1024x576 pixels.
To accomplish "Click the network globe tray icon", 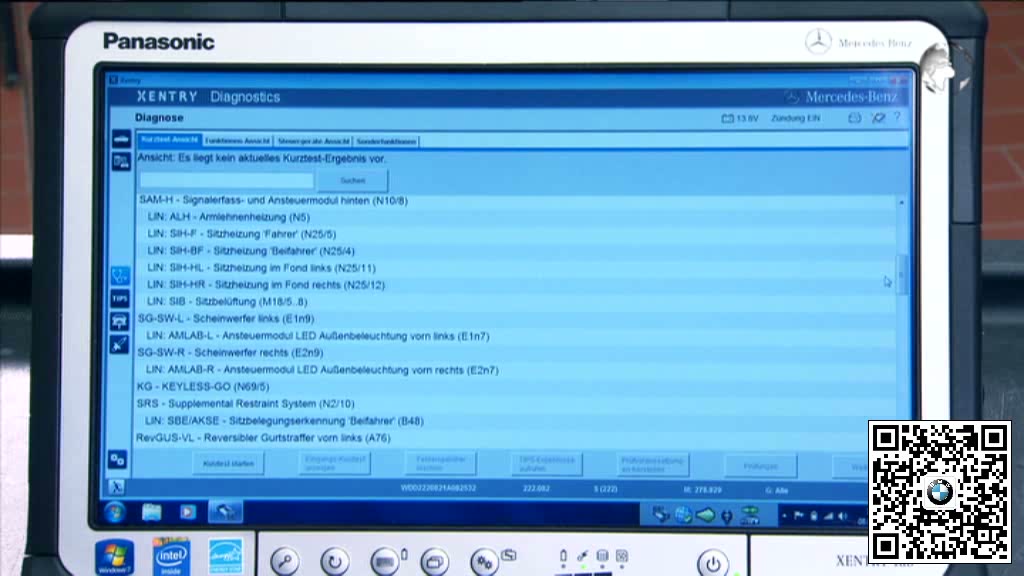I will click(x=683, y=516).
